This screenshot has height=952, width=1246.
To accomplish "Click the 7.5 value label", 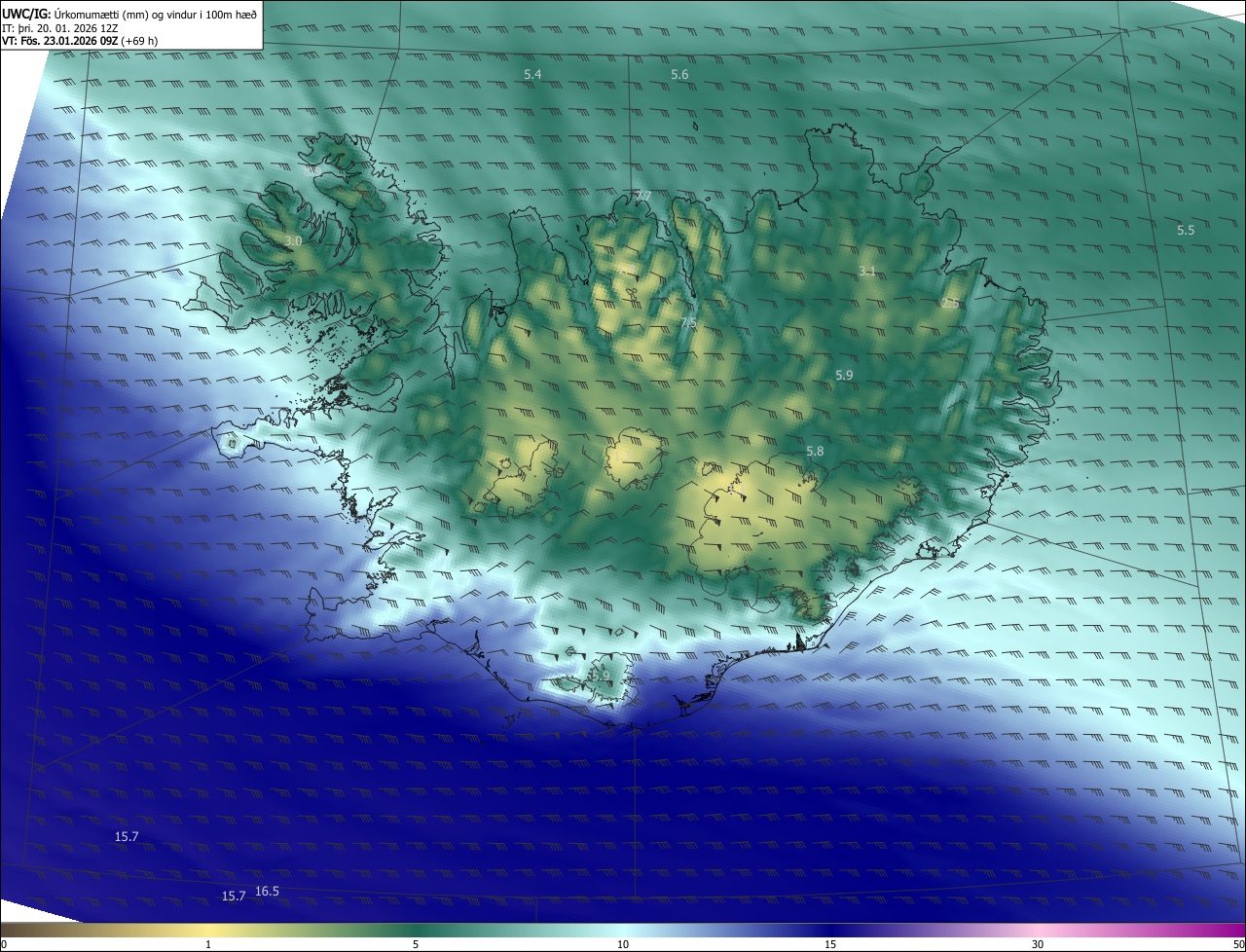I will tap(687, 322).
